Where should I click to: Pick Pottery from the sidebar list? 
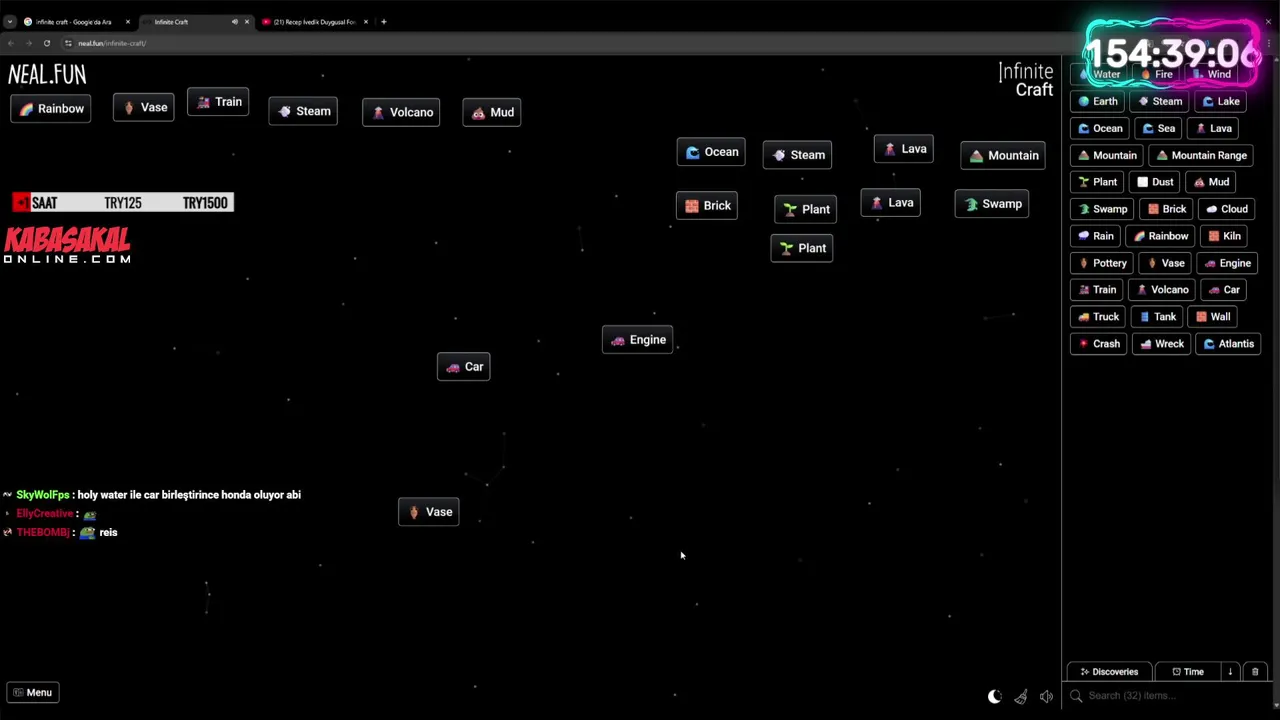pos(1102,263)
